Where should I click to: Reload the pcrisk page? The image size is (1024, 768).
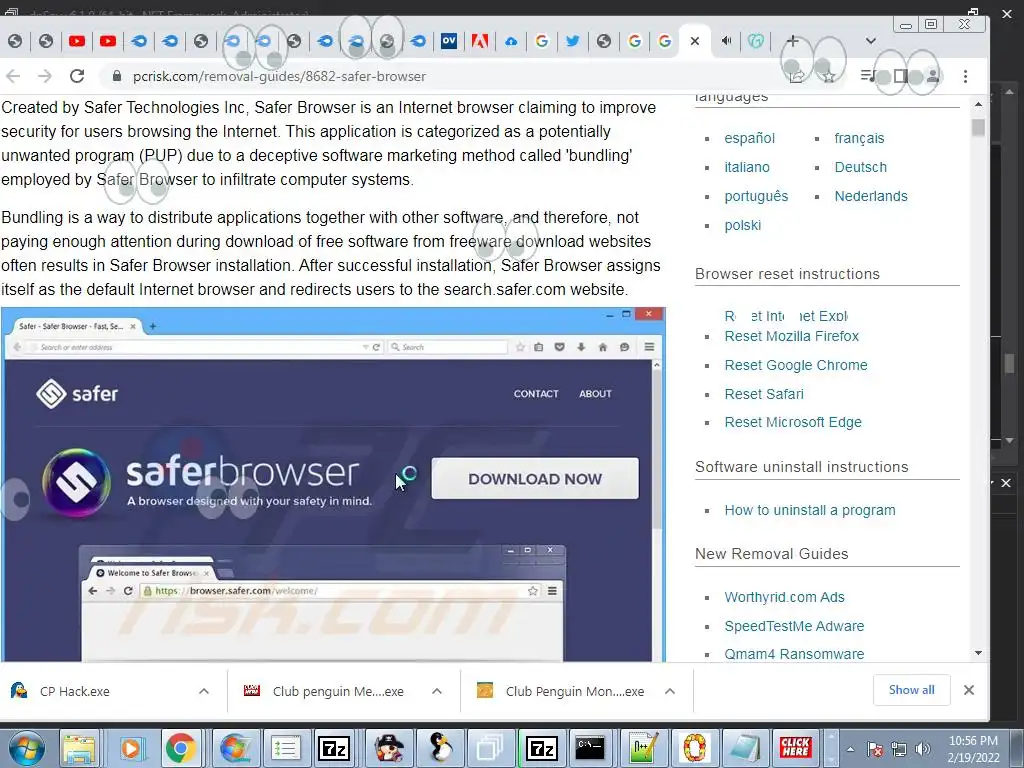(77, 76)
